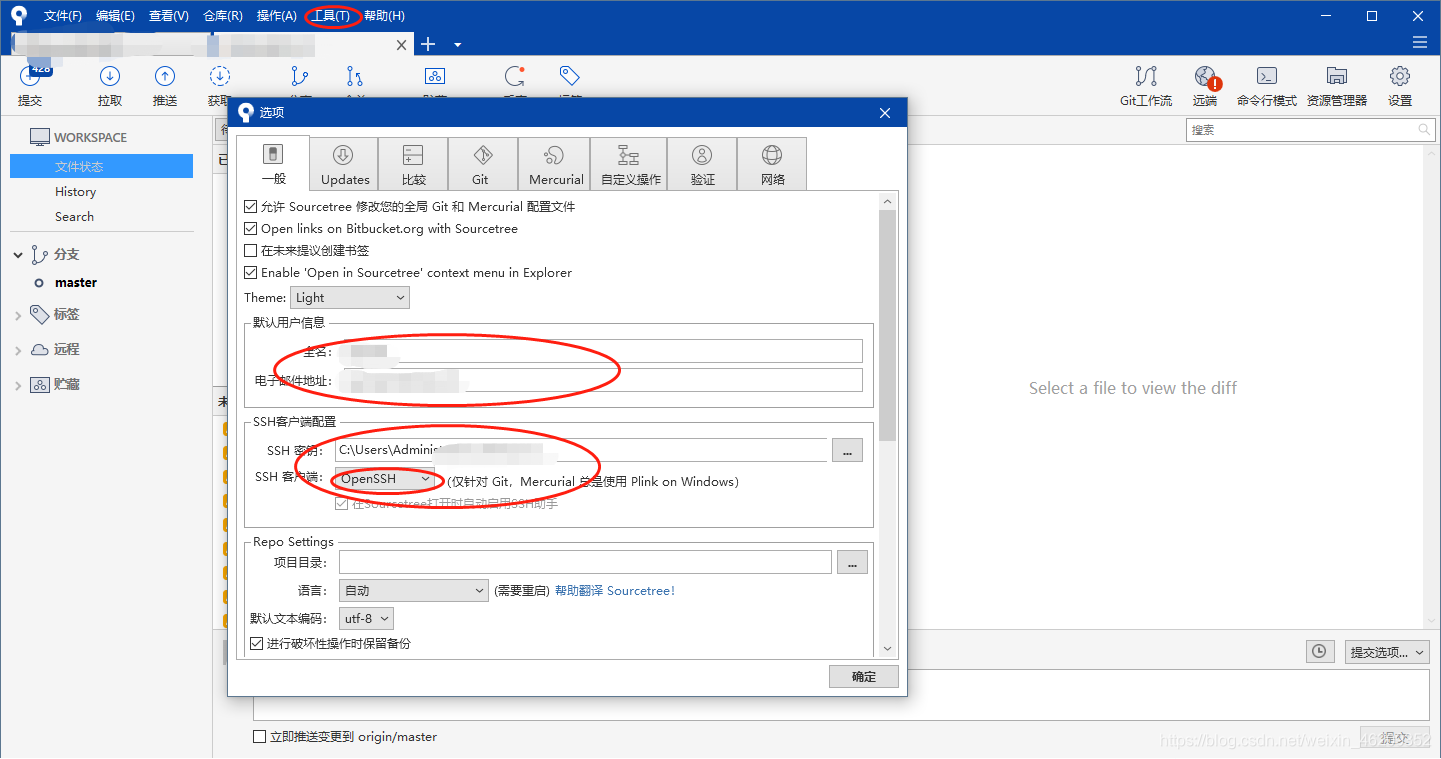Click the Sourcetree logo in the title bar
The width and height of the screenshot is (1441, 759).
pos(18,15)
